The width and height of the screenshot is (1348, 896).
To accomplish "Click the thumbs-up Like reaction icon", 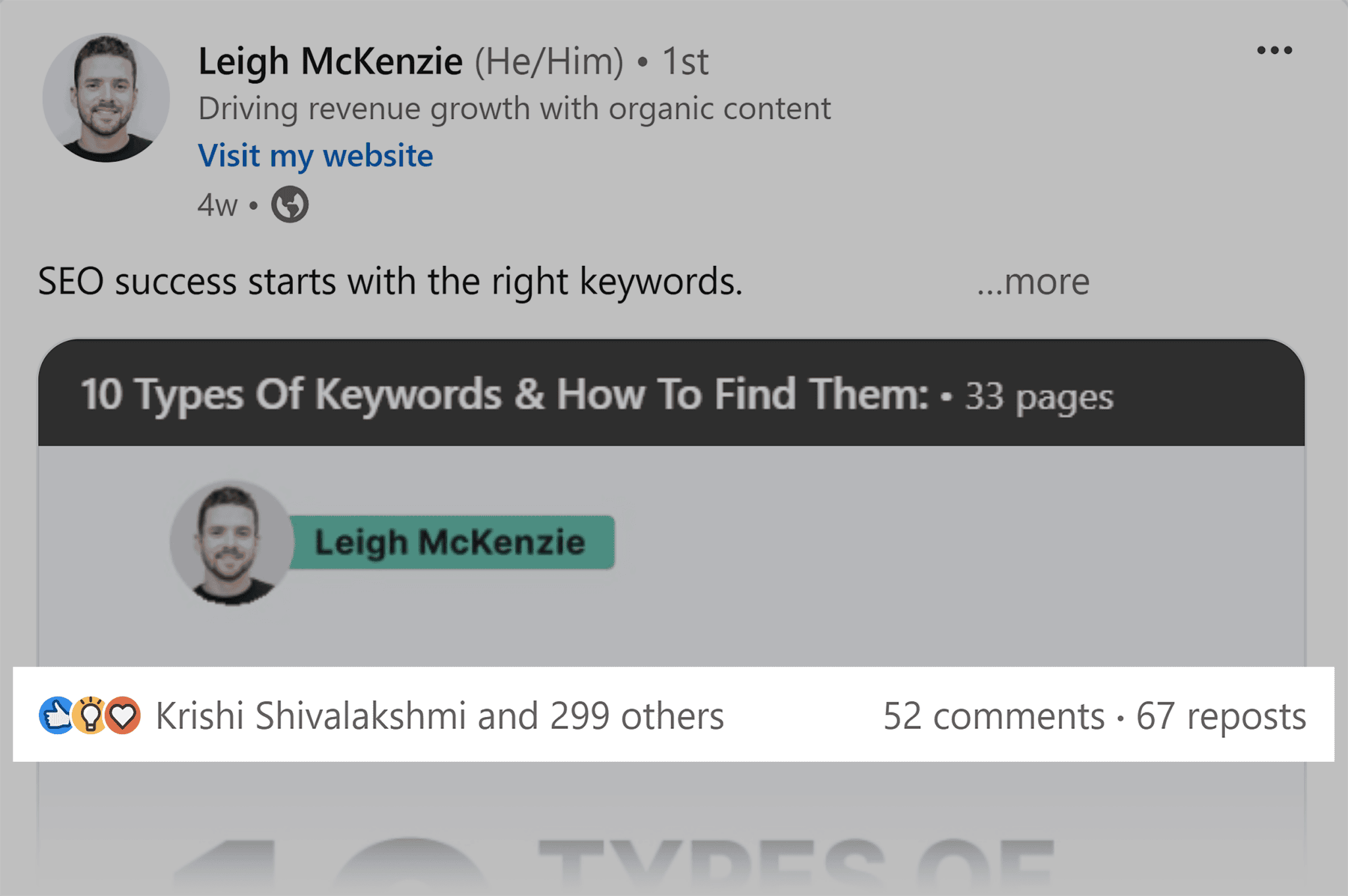I will [x=56, y=716].
